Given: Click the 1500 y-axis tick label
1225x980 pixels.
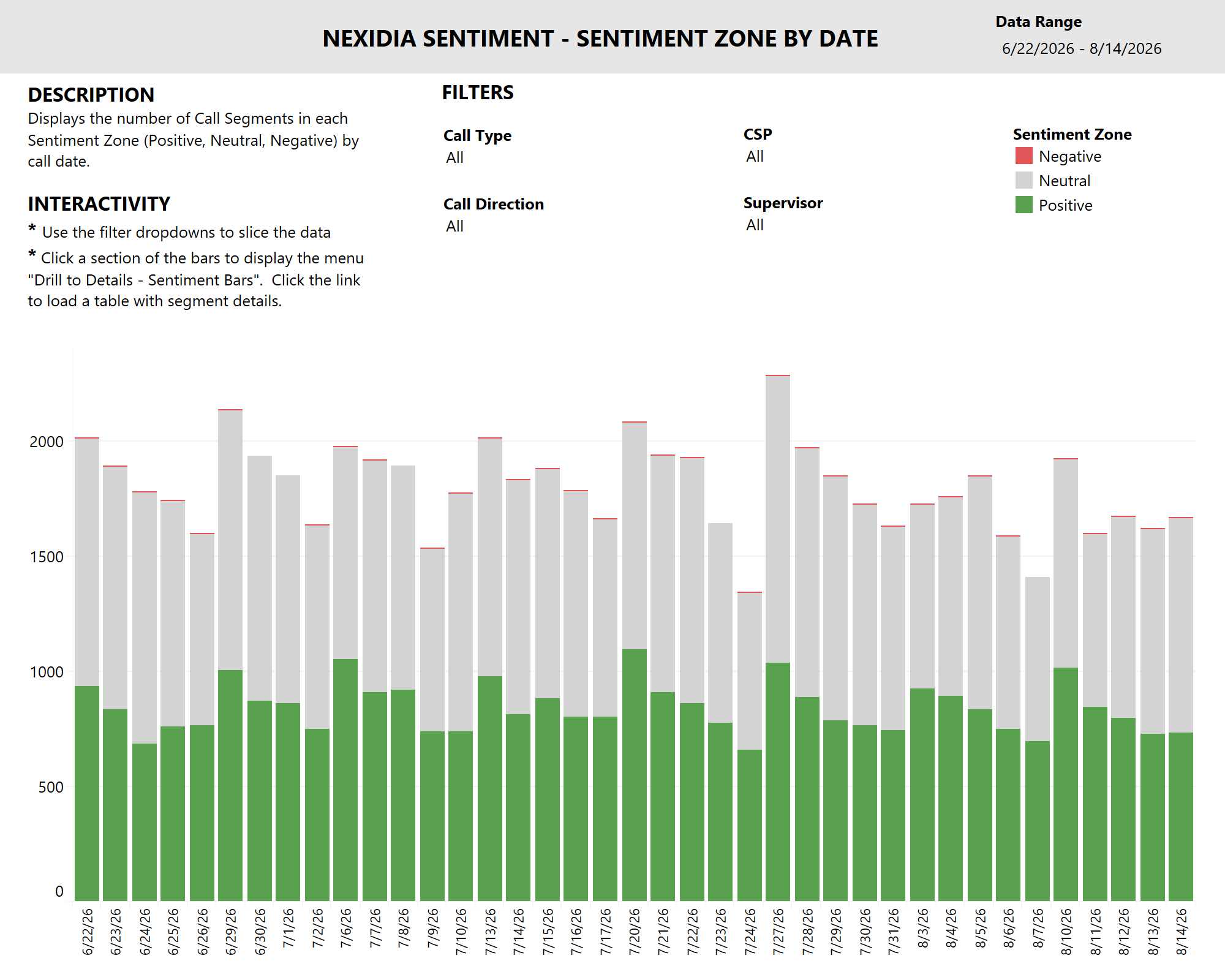Looking at the screenshot, I should point(47,557).
